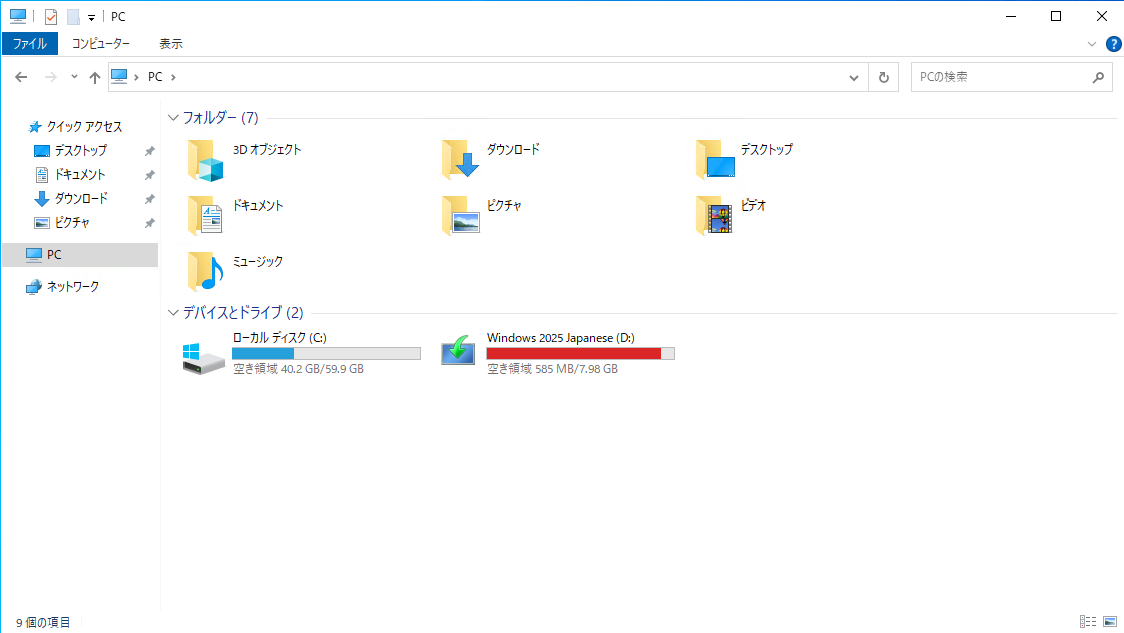
Task: Click the PCの検索 search field
Action: (1000, 77)
